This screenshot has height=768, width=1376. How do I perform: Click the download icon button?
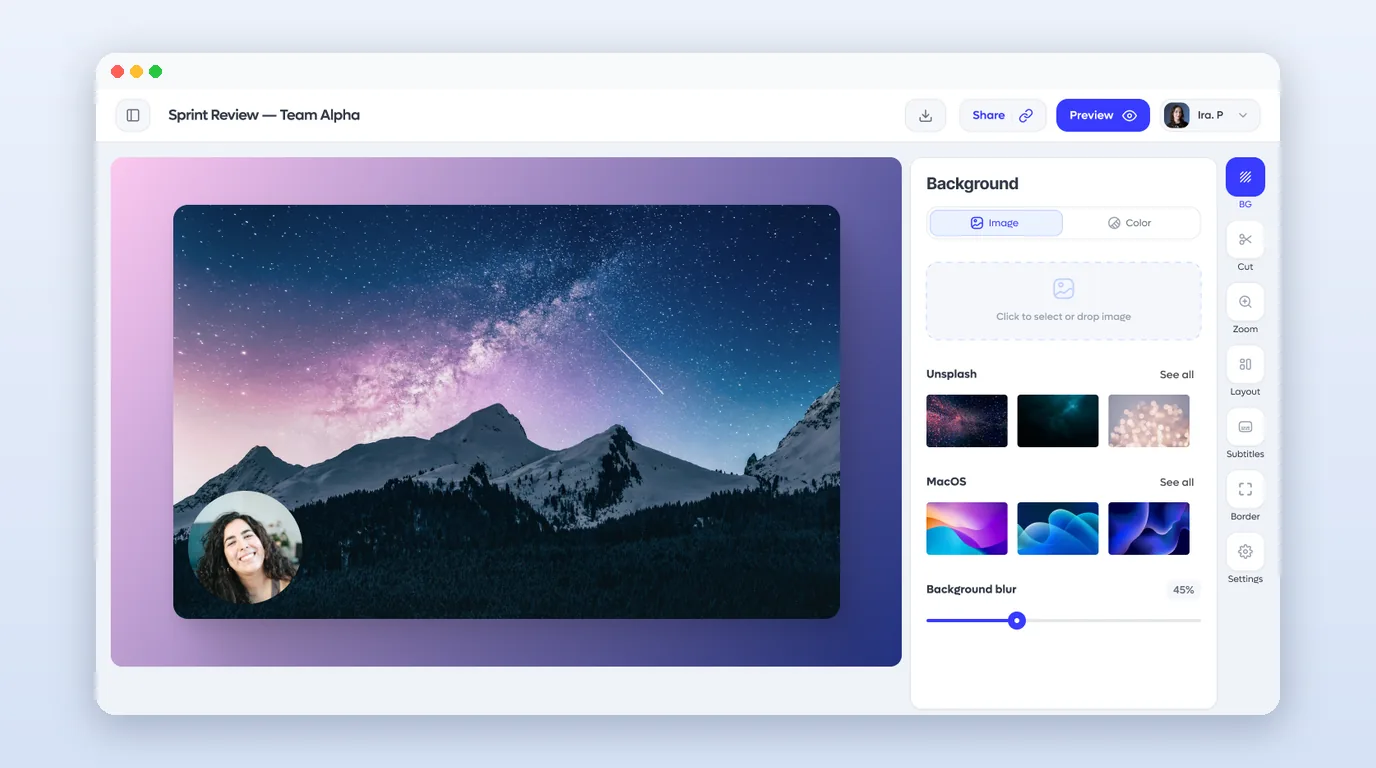[x=925, y=115]
